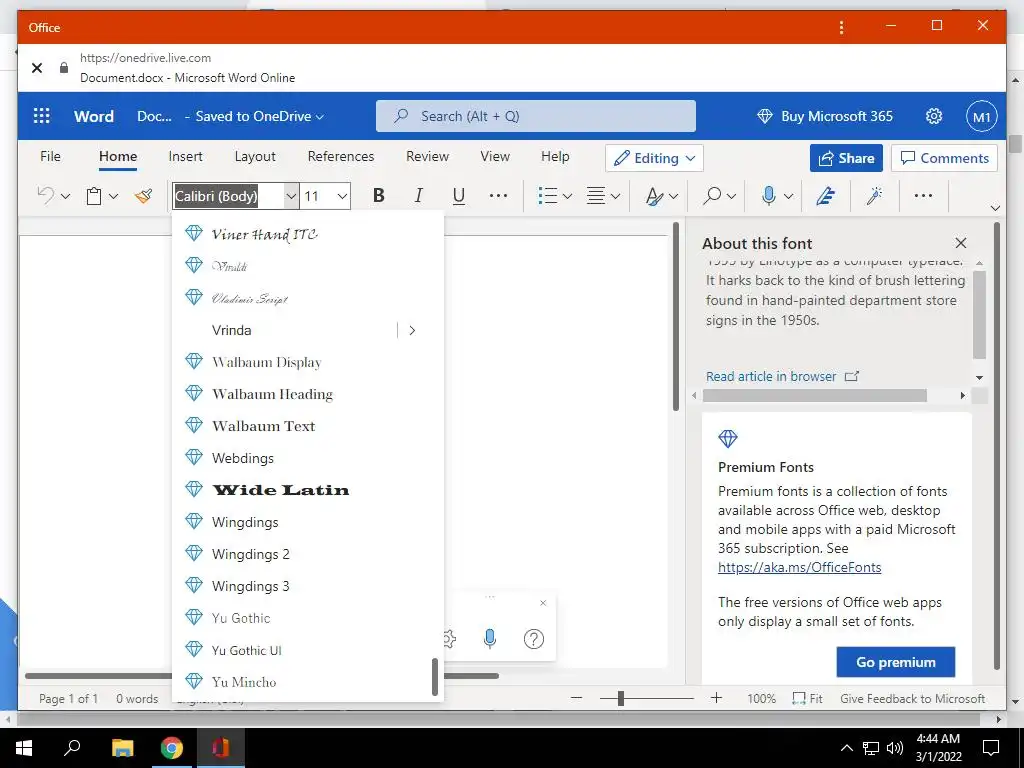Open the Settings gear in Word header
Image resolution: width=1024 pixels, height=768 pixels.
coord(934,116)
